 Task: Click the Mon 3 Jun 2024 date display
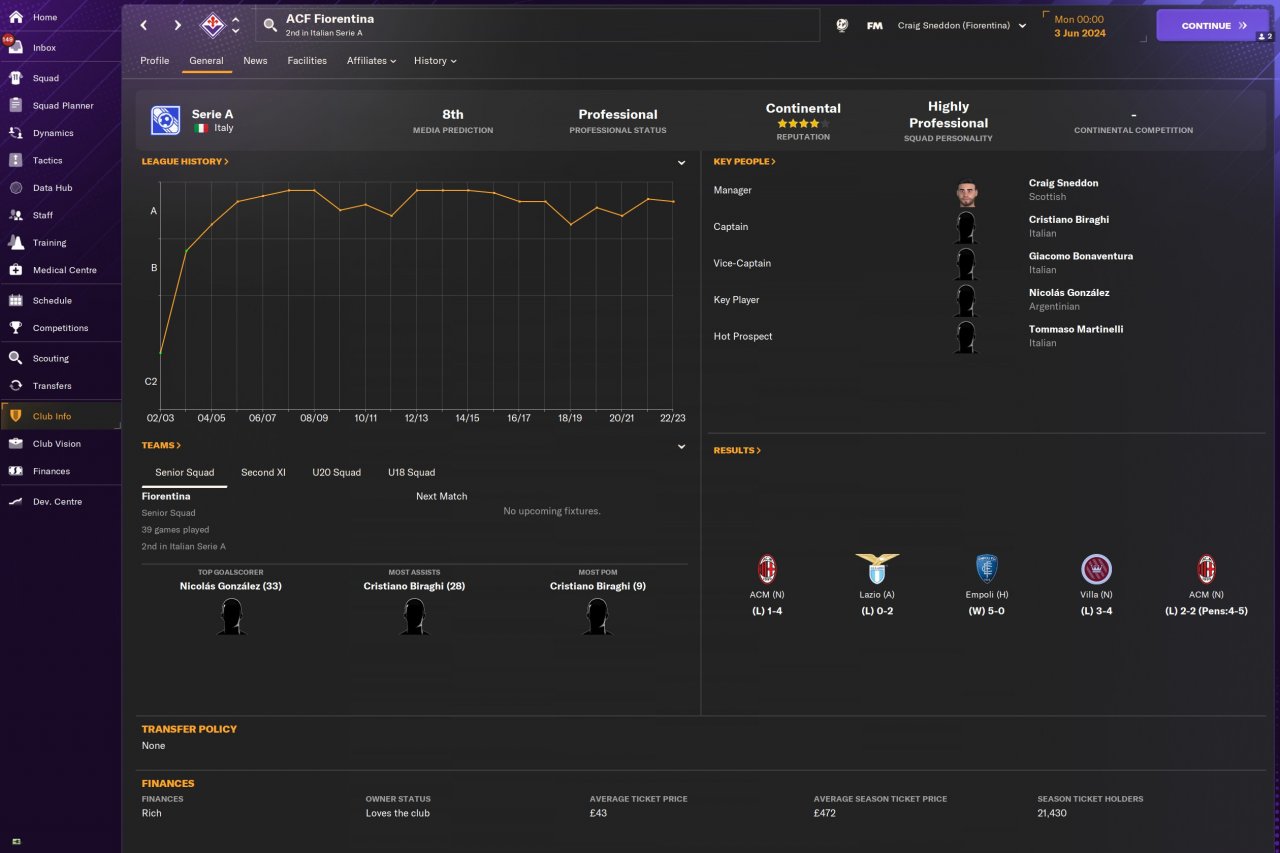(1079, 26)
